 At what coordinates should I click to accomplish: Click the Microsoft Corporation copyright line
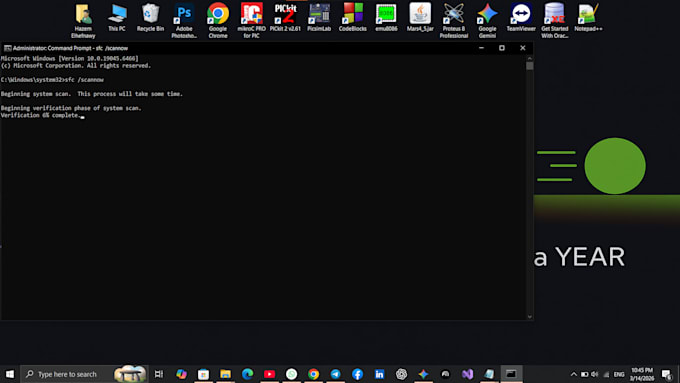tap(76, 66)
